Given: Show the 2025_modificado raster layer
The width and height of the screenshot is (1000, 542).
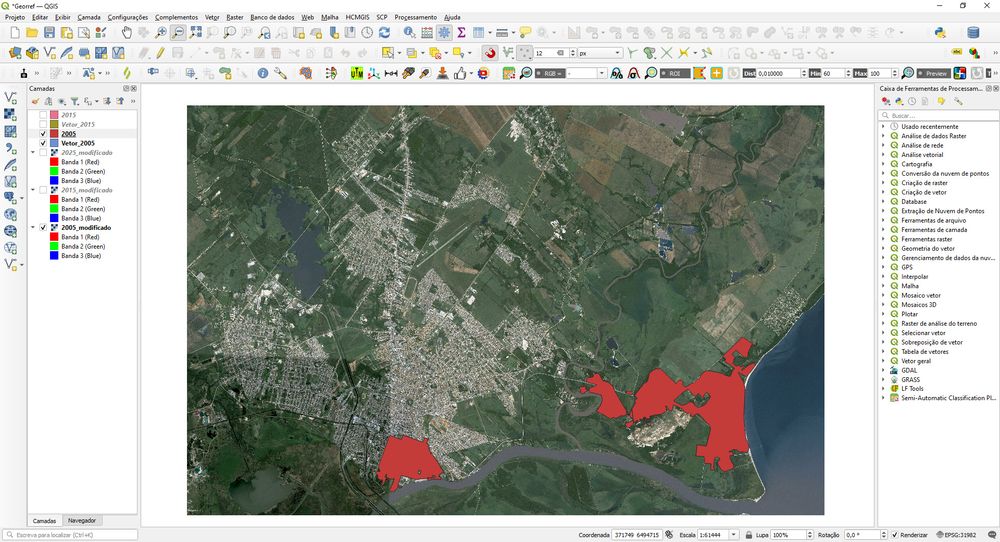Looking at the screenshot, I should point(43,153).
